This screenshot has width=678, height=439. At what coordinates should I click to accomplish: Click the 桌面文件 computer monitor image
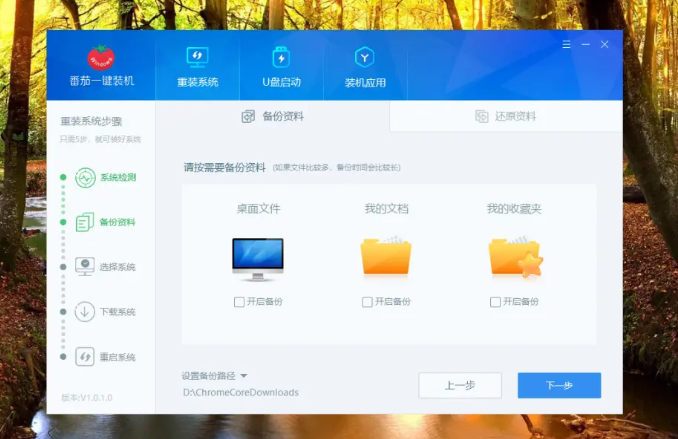[258, 260]
